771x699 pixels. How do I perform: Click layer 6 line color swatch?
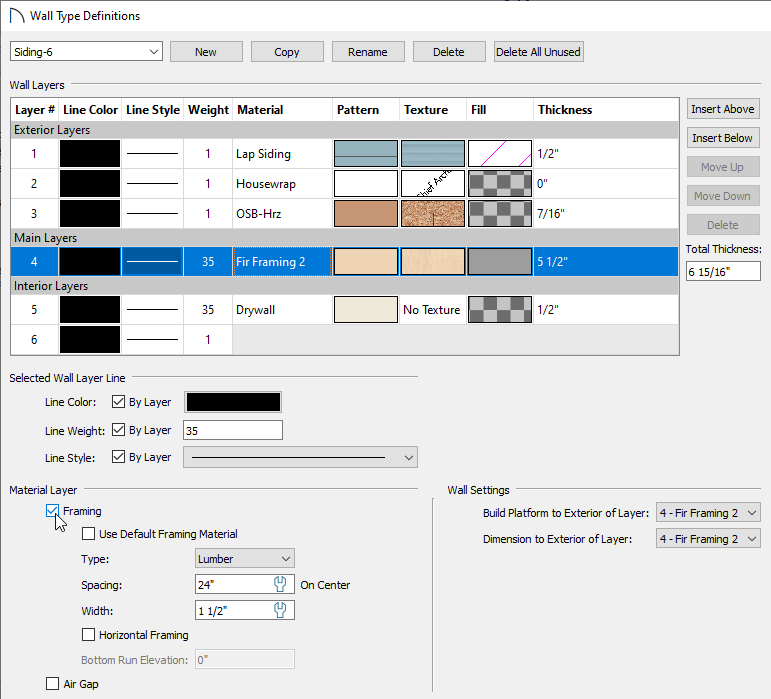[90, 339]
